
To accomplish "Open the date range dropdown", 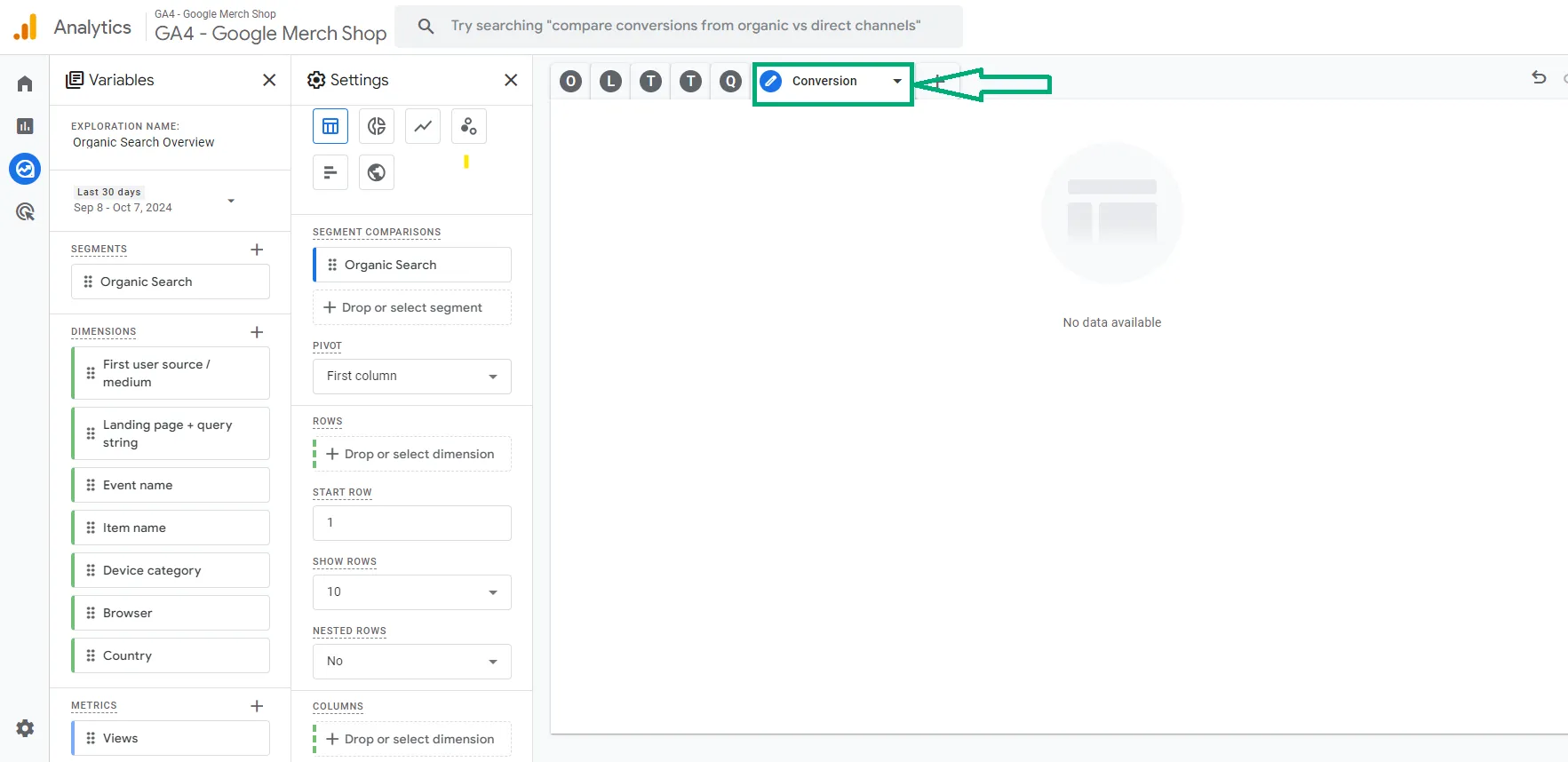I will (x=231, y=201).
